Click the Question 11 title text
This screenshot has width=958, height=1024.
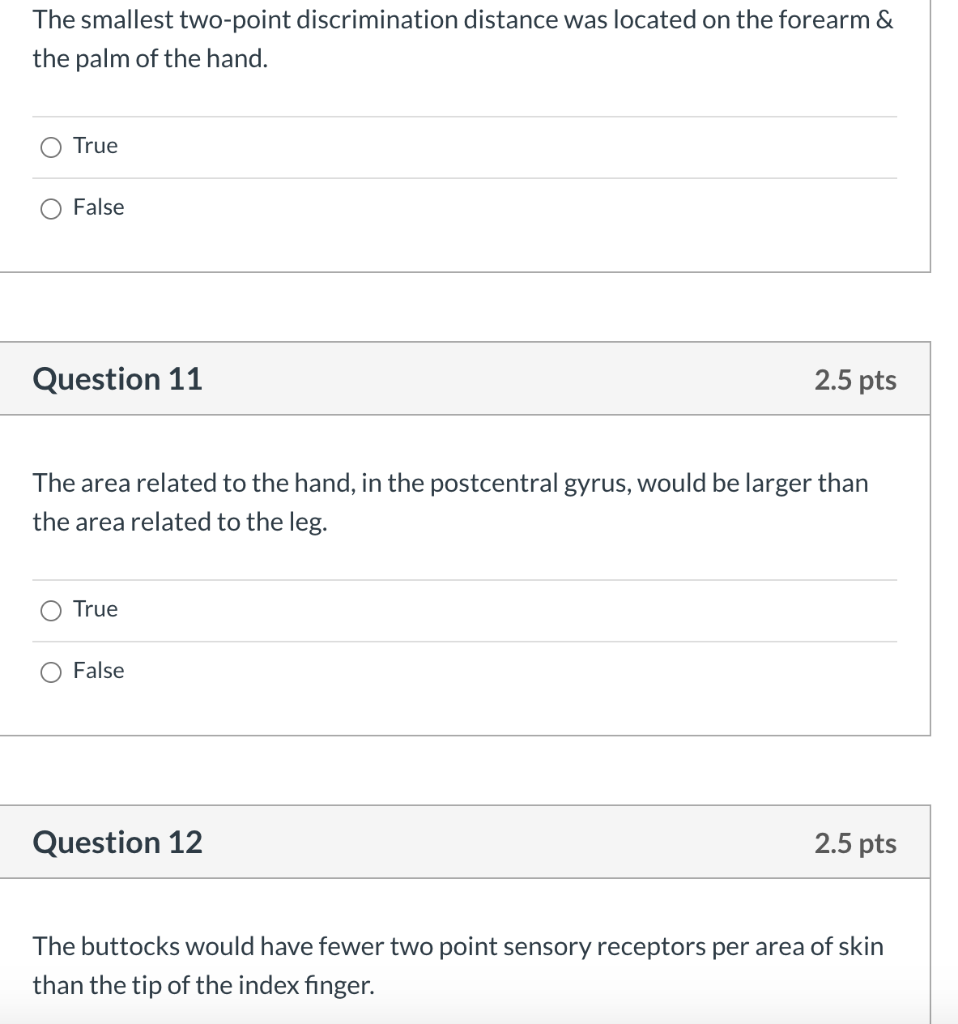pyautogui.click(x=117, y=379)
